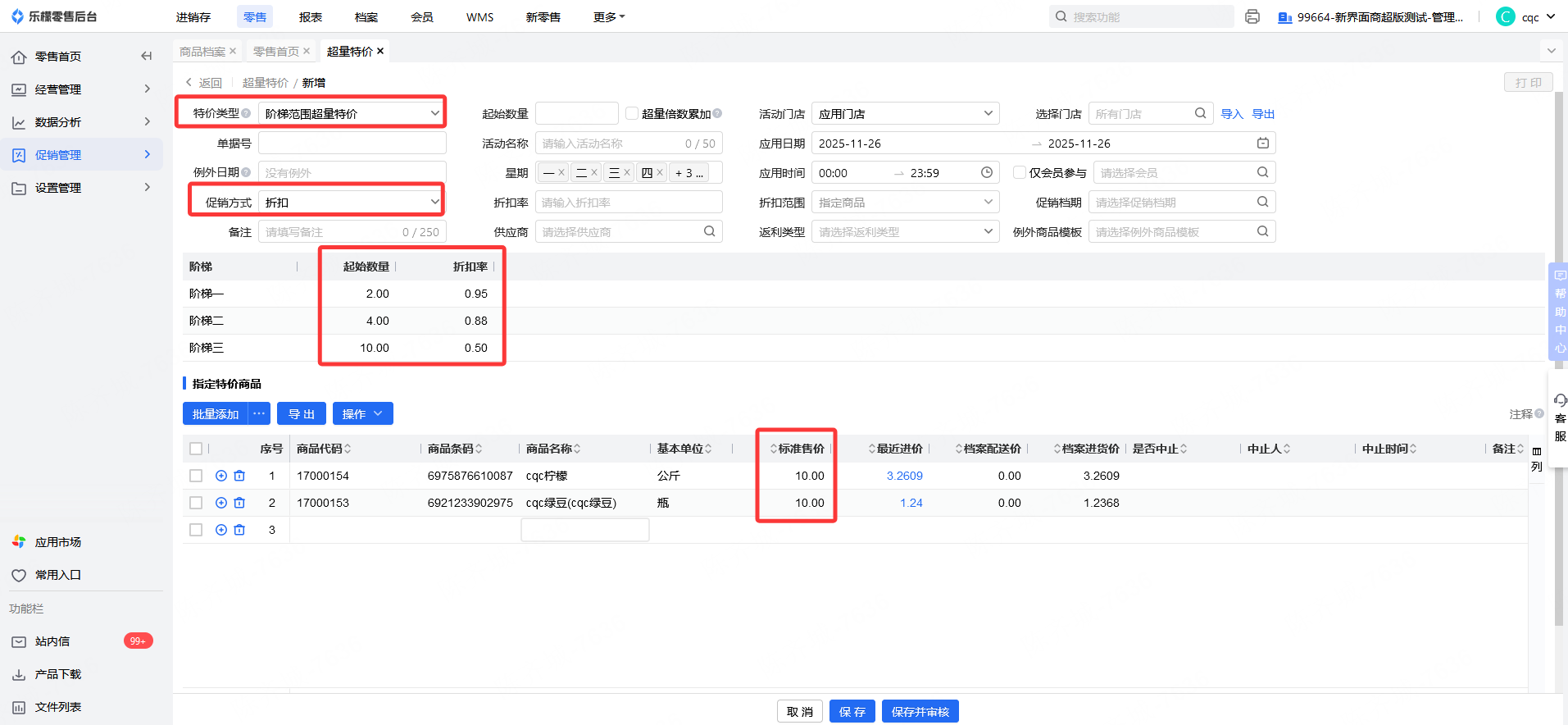Delete the row for product 17000154
1568x725 pixels.
click(239, 476)
